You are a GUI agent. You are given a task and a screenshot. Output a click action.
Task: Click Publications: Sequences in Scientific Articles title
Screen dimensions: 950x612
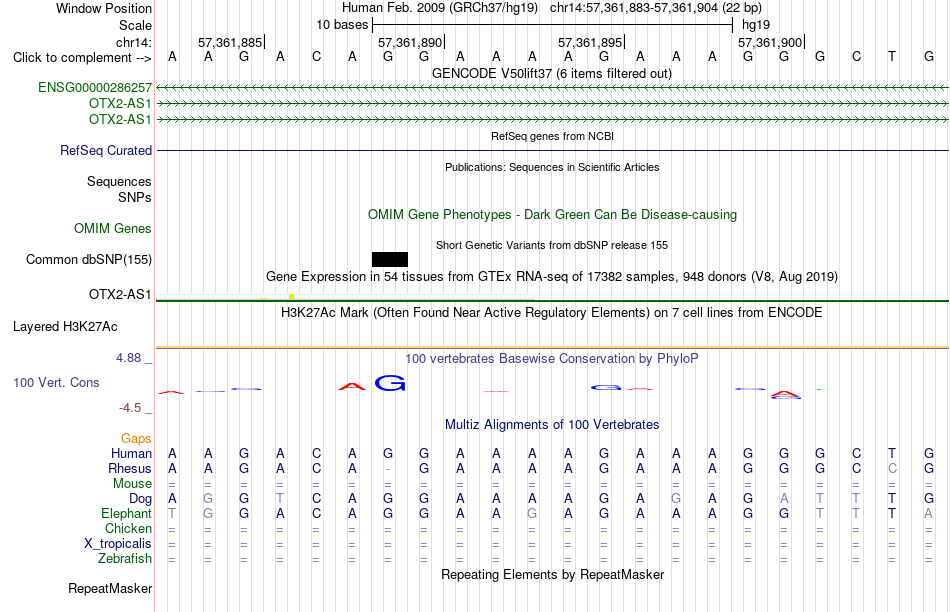pos(552,167)
